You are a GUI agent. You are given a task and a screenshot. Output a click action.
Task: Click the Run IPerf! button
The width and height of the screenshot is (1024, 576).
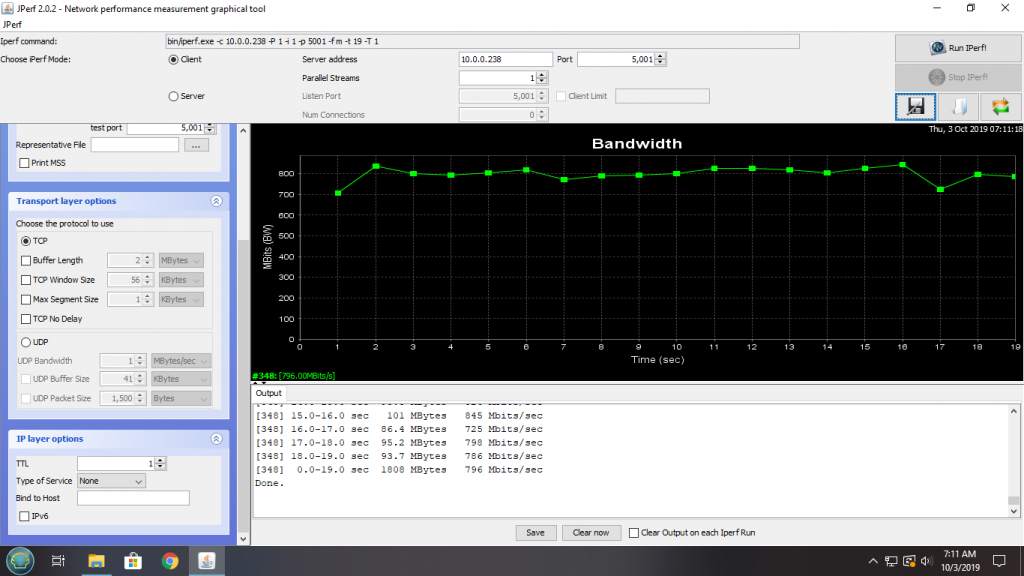point(957,48)
